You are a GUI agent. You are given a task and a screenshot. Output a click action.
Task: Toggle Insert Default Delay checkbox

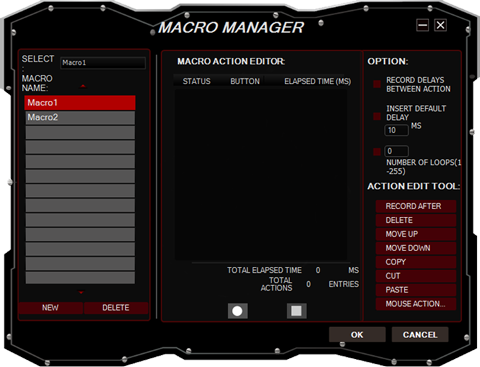click(377, 116)
